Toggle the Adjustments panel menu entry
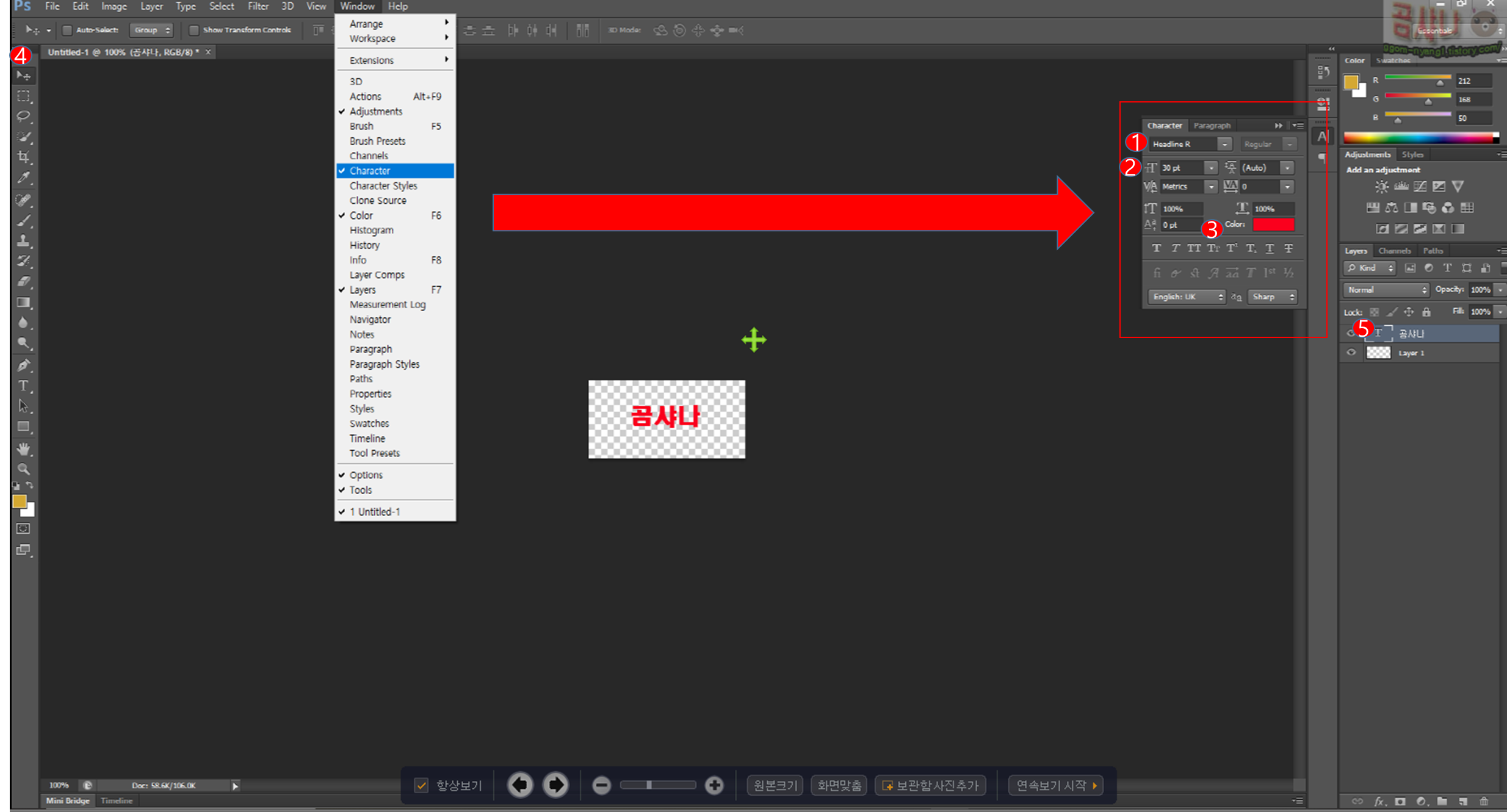 click(394, 112)
